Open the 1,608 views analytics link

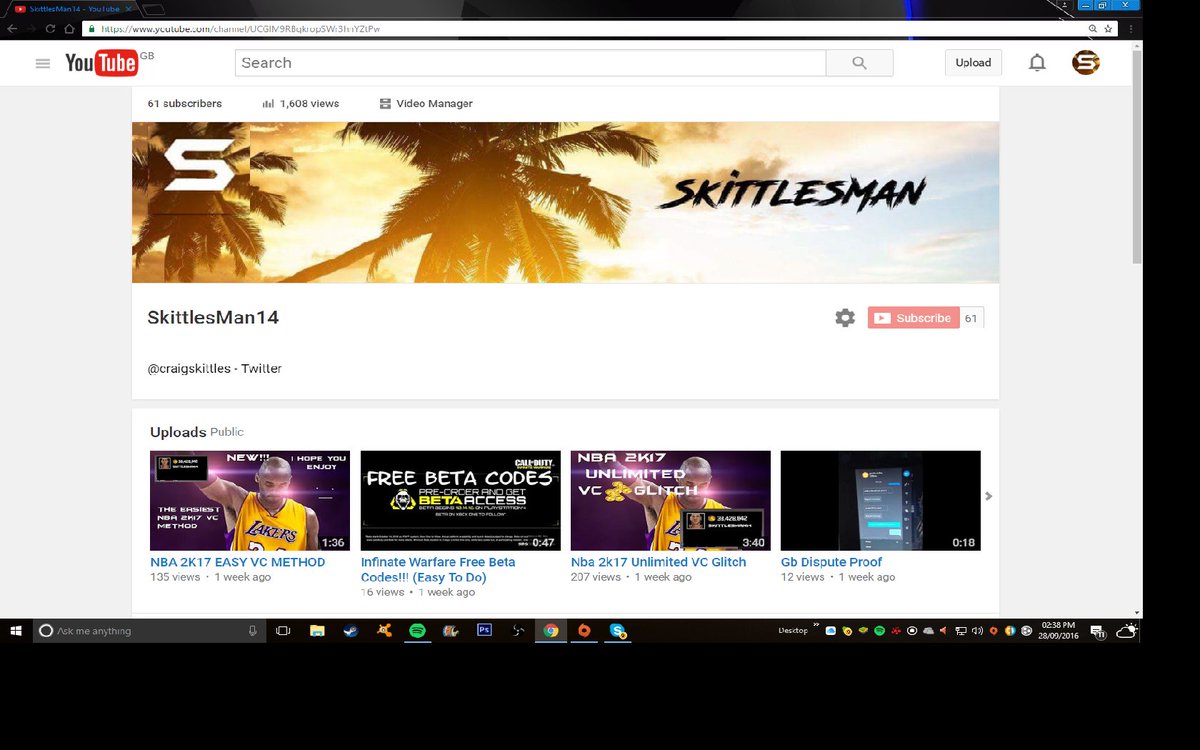click(x=301, y=104)
